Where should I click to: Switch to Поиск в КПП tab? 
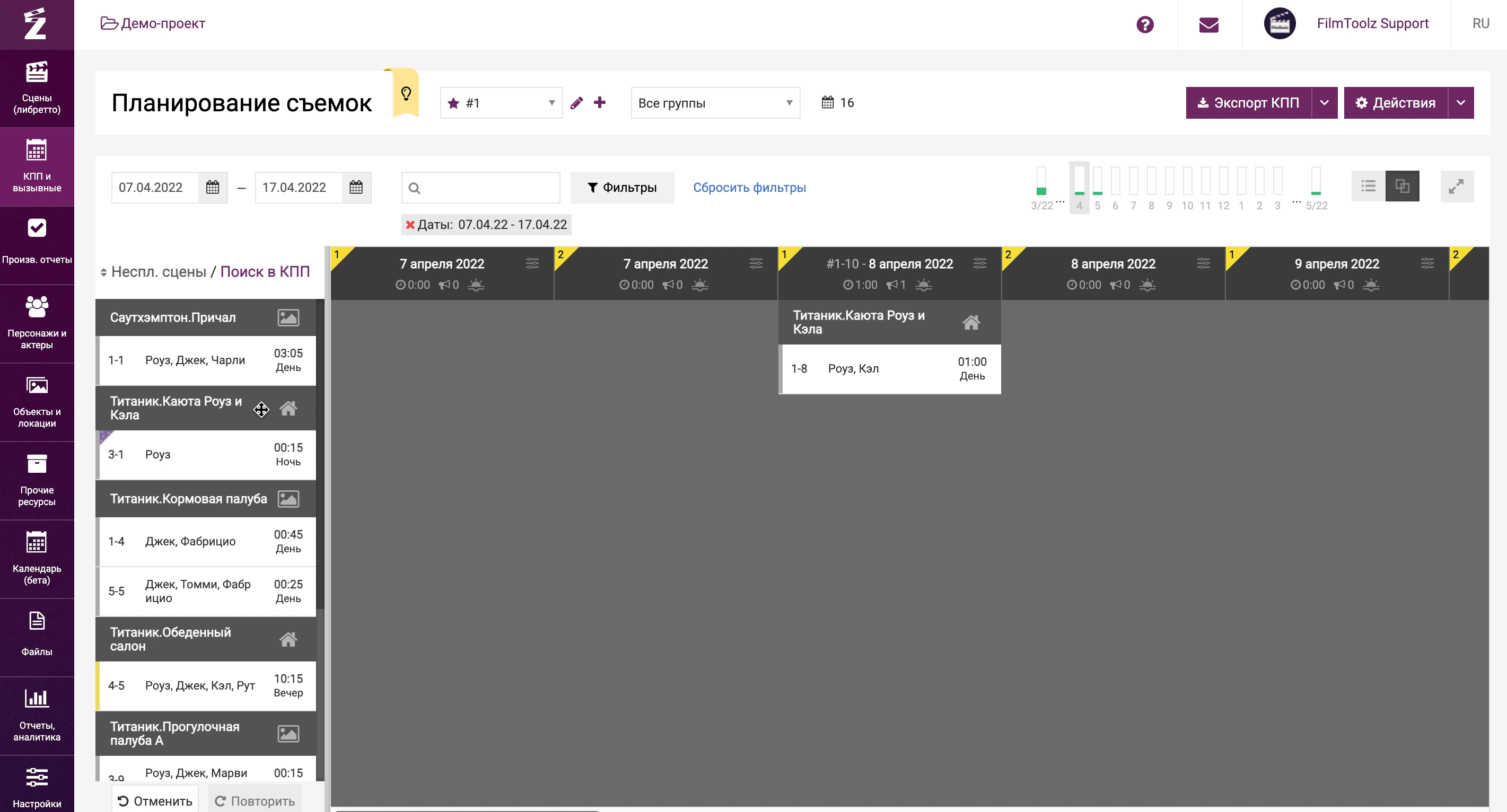(x=265, y=272)
